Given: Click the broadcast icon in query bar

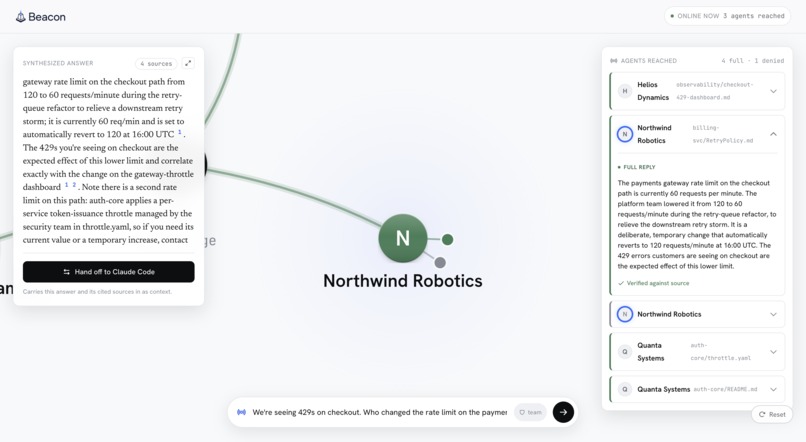Looking at the screenshot, I should [x=241, y=412].
